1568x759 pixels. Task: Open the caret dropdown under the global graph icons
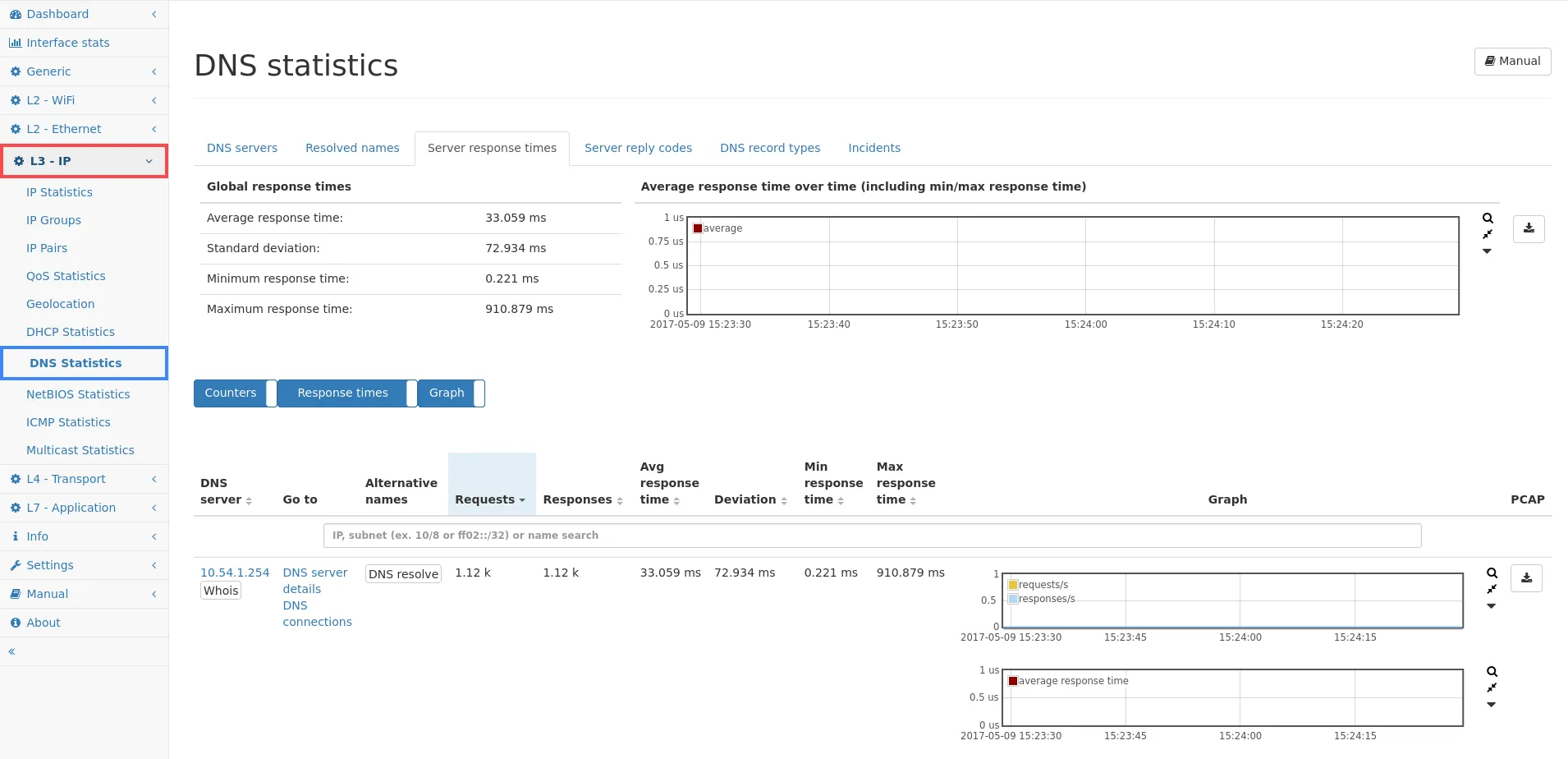(1487, 251)
